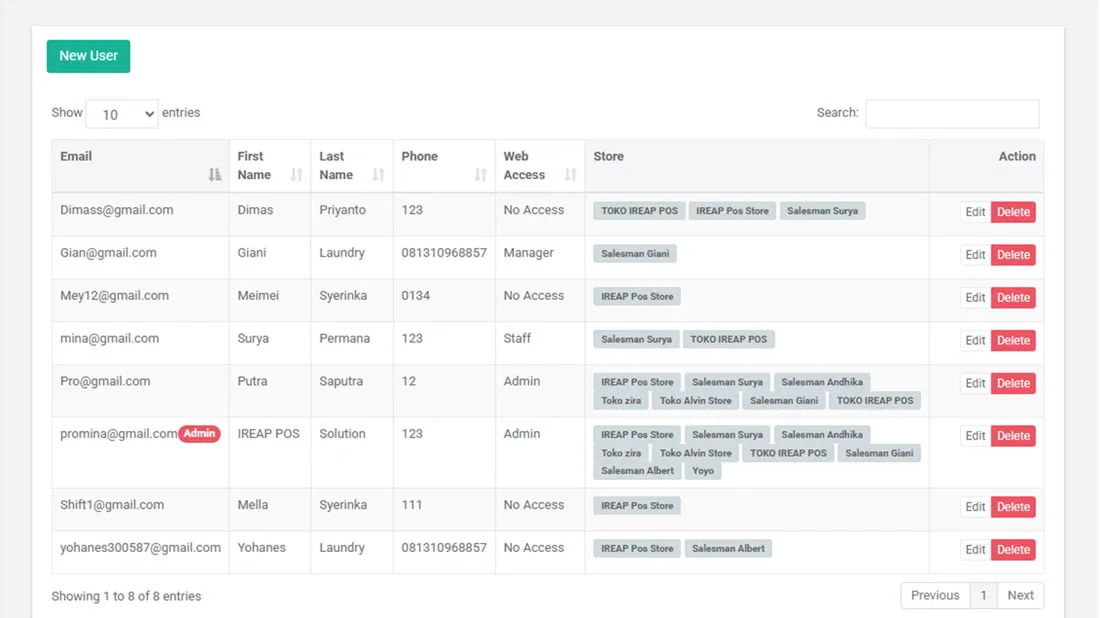
Task: Click inside the Search field
Action: coord(951,114)
